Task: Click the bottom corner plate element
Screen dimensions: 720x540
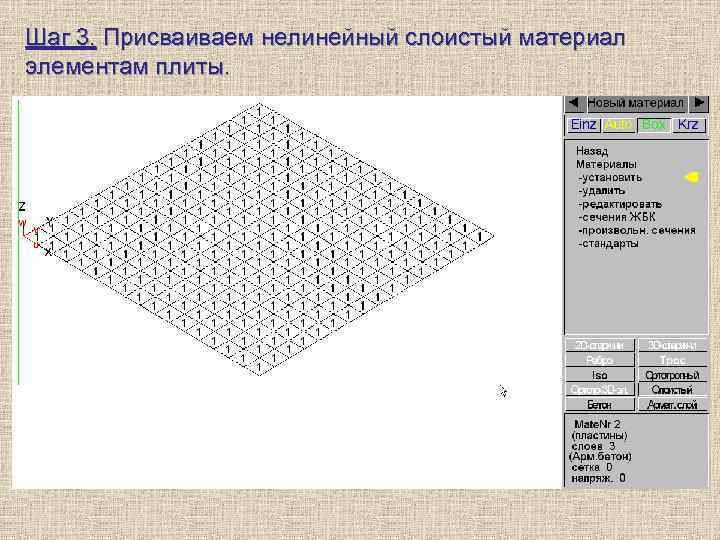Action: tap(259, 367)
